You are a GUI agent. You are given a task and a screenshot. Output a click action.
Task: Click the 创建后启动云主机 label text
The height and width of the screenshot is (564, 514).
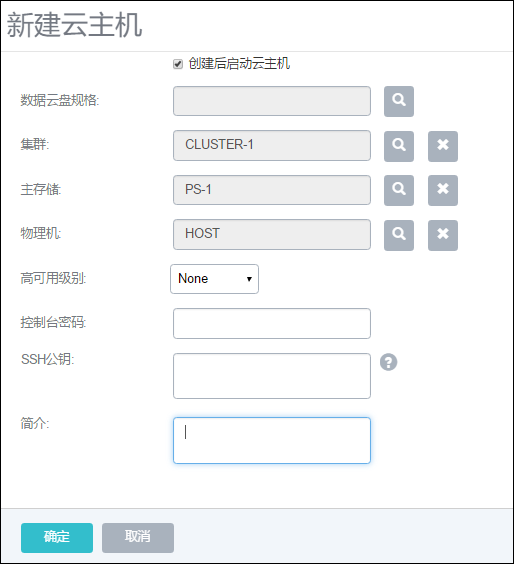tap(239, 64)
